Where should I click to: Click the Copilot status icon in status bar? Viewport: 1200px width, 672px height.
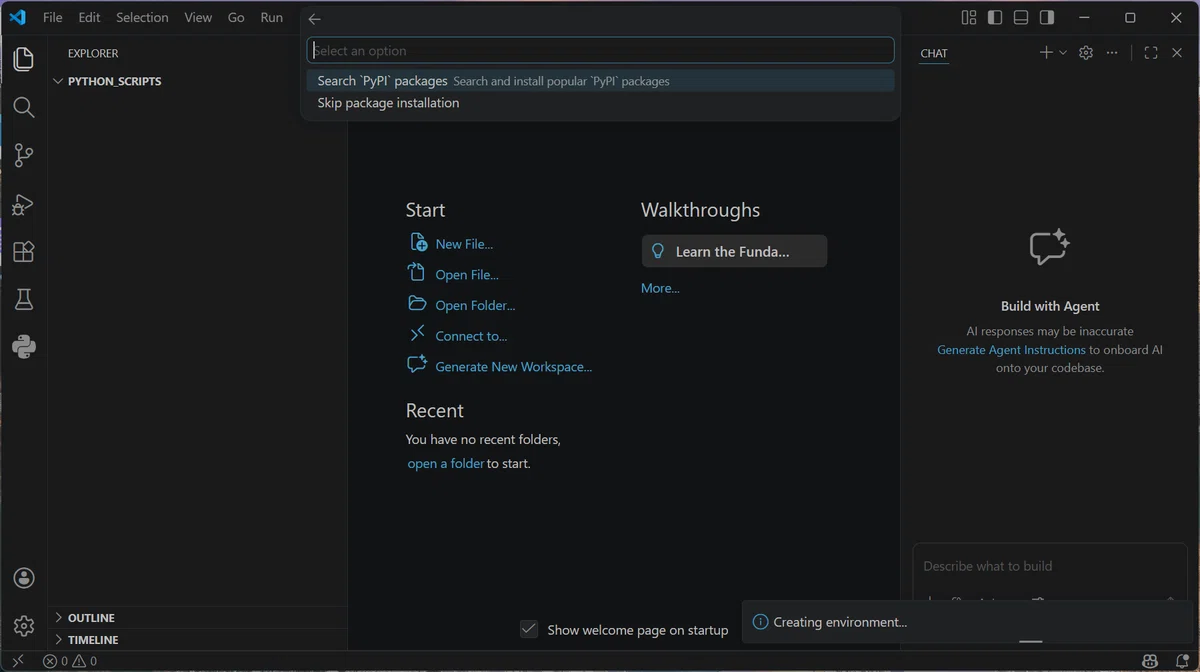point(1151,661)
